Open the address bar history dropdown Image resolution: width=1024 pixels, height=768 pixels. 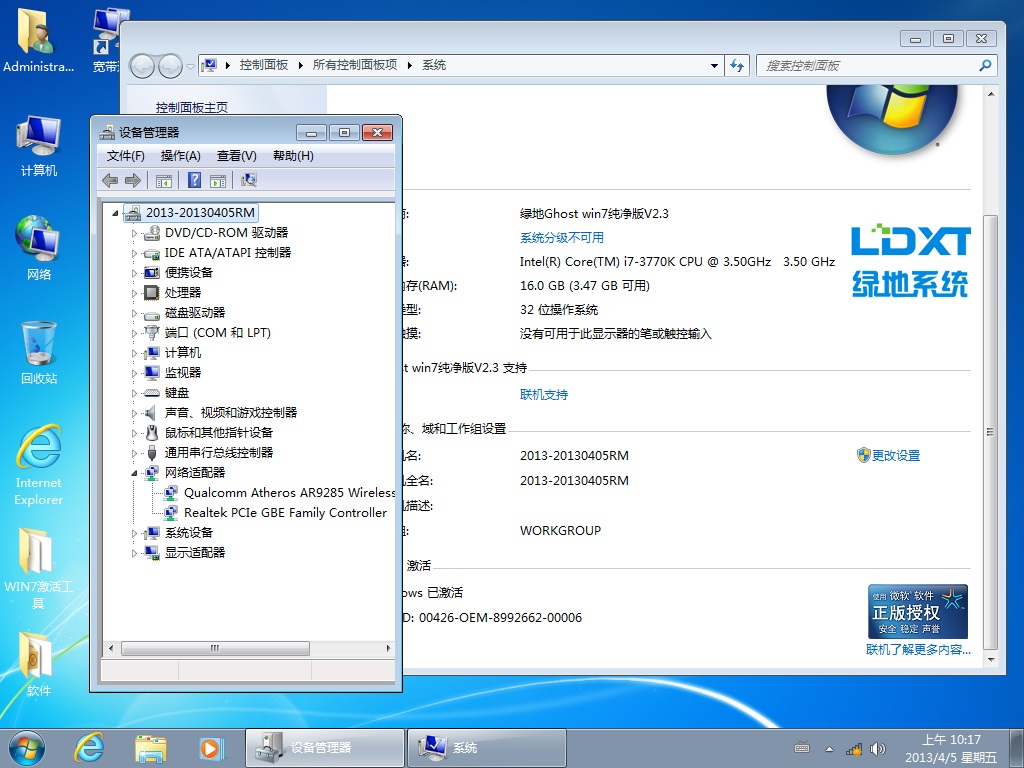pos(714,65)
